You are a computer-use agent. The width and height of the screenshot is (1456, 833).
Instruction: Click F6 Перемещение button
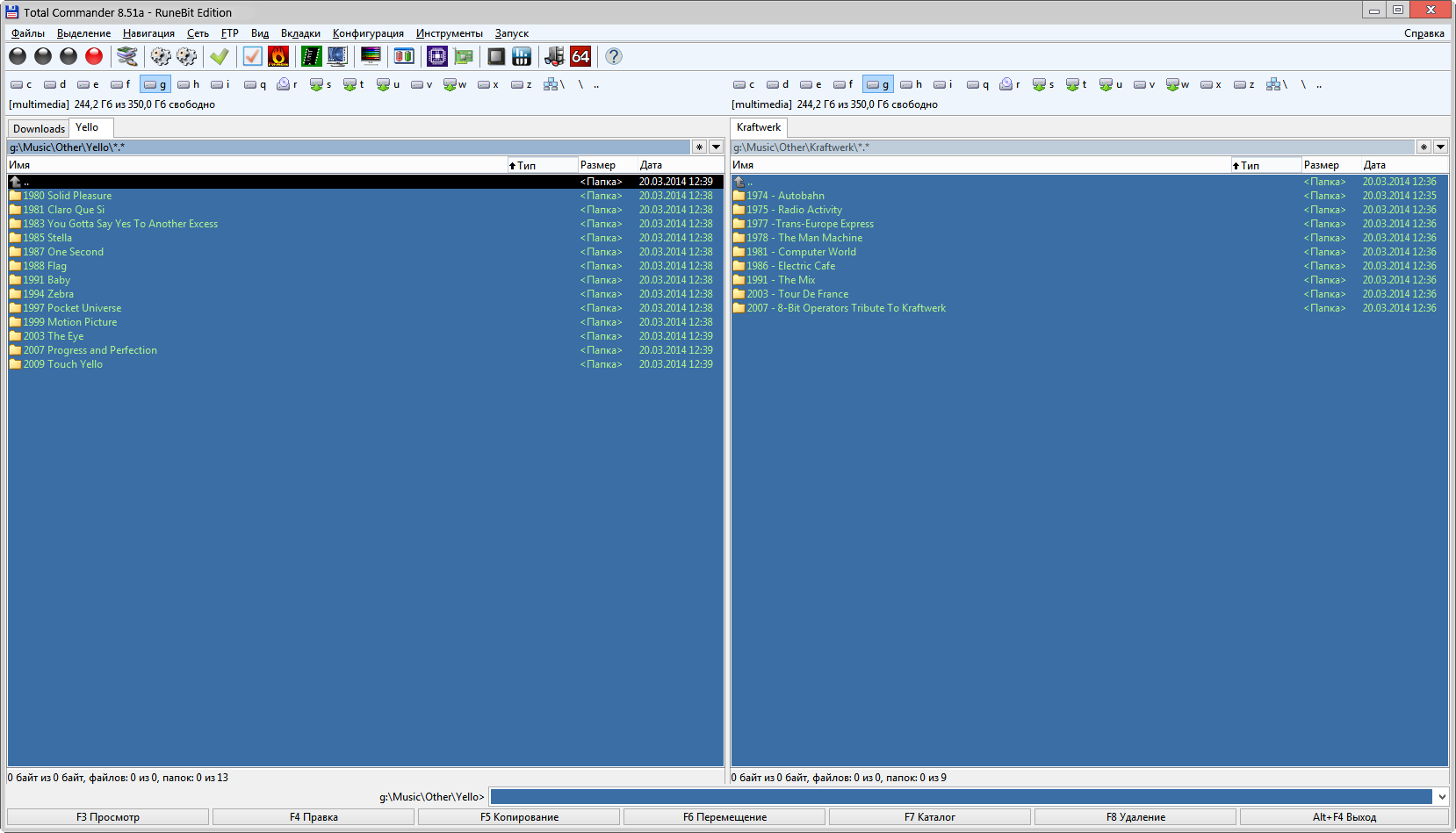[x=724, y=816]
